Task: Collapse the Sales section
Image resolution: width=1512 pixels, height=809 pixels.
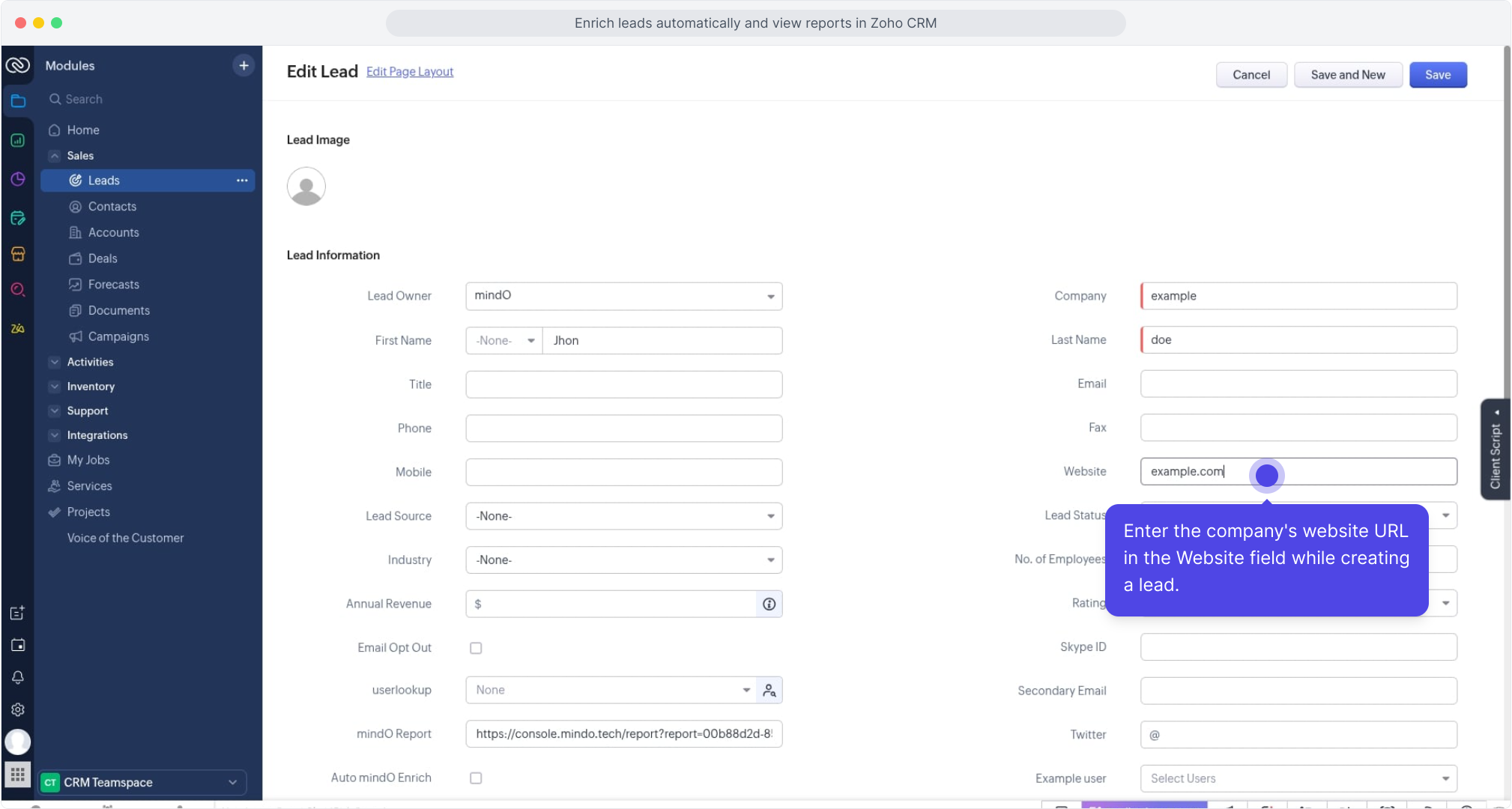Action: (55, 156)
